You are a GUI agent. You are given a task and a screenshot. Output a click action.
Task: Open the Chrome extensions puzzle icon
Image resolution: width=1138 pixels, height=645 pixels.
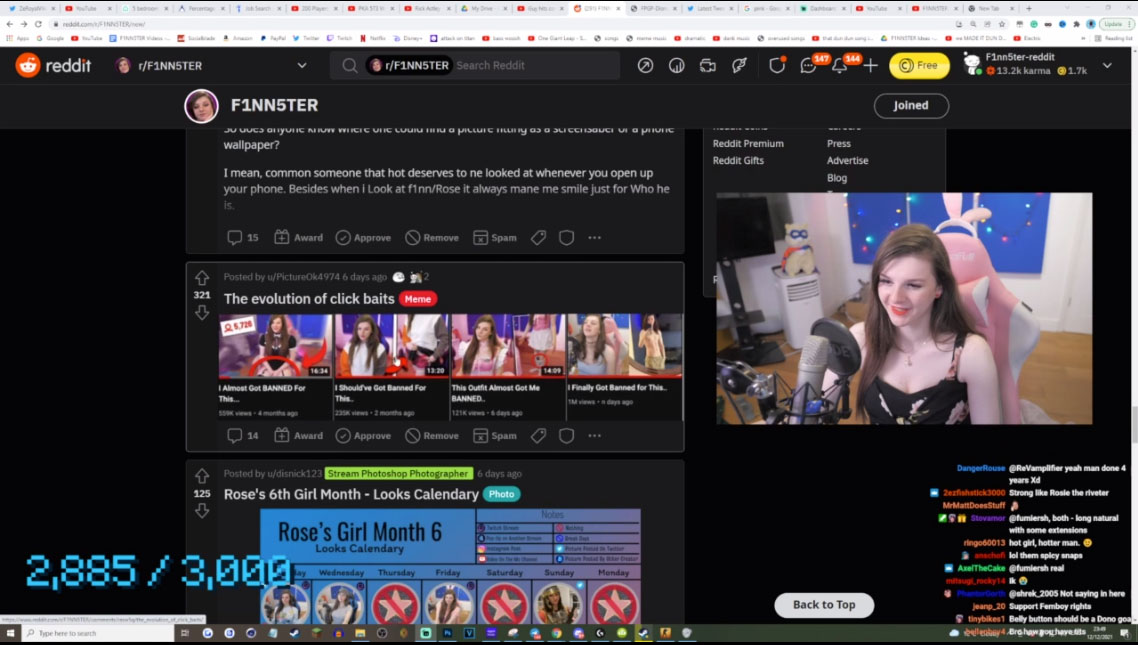(x=1077, y=24)
